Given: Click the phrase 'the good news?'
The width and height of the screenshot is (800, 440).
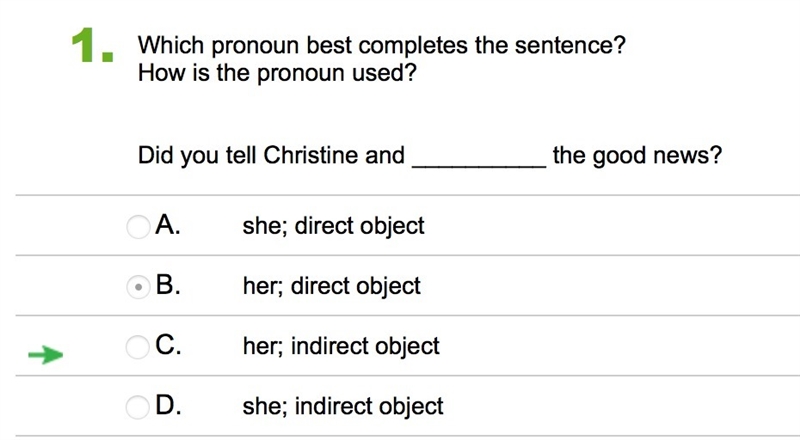Looking at the screenshot, I should 637,156.
